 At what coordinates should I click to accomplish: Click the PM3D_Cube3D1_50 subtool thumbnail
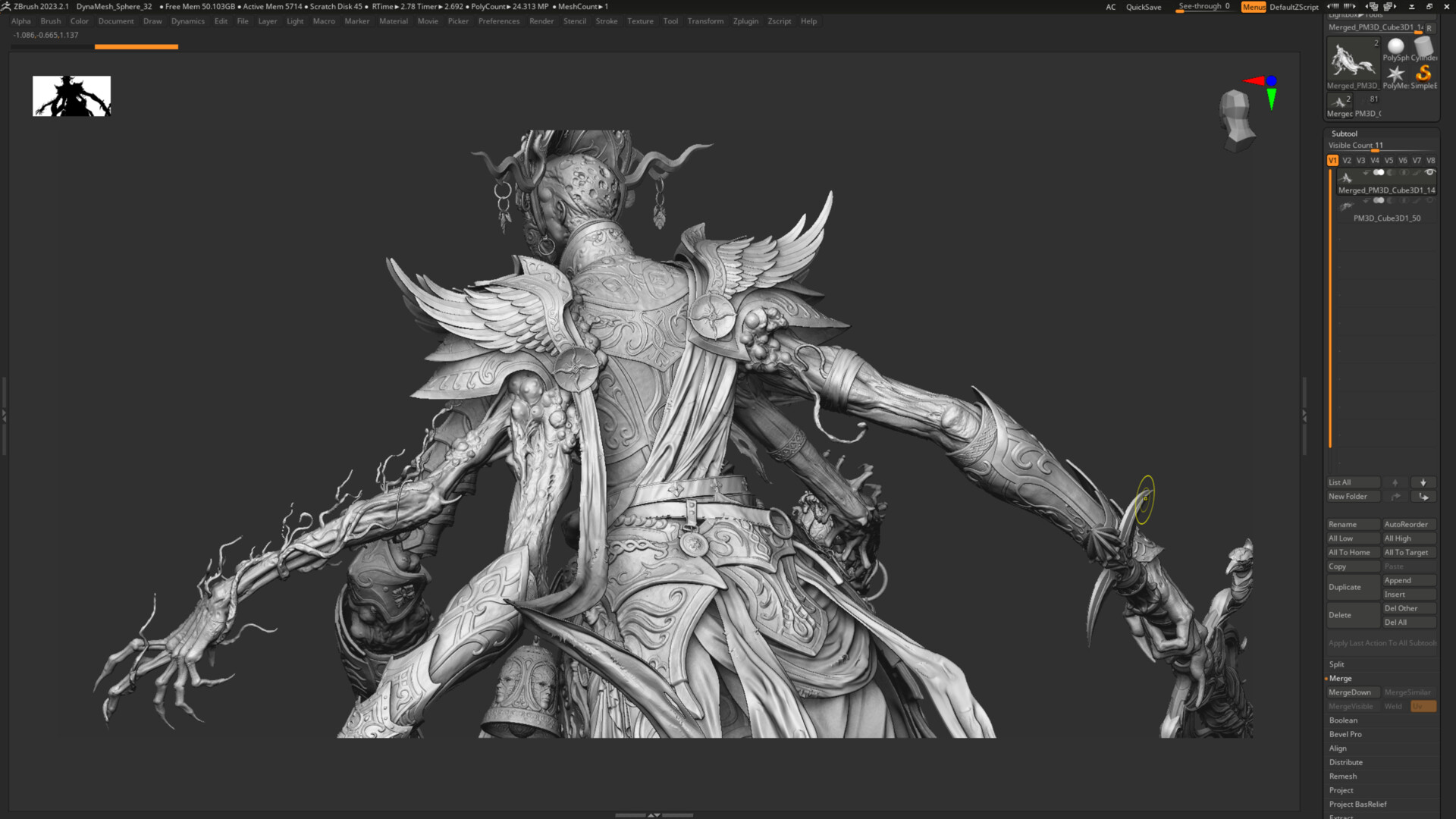pos(1346,206)
